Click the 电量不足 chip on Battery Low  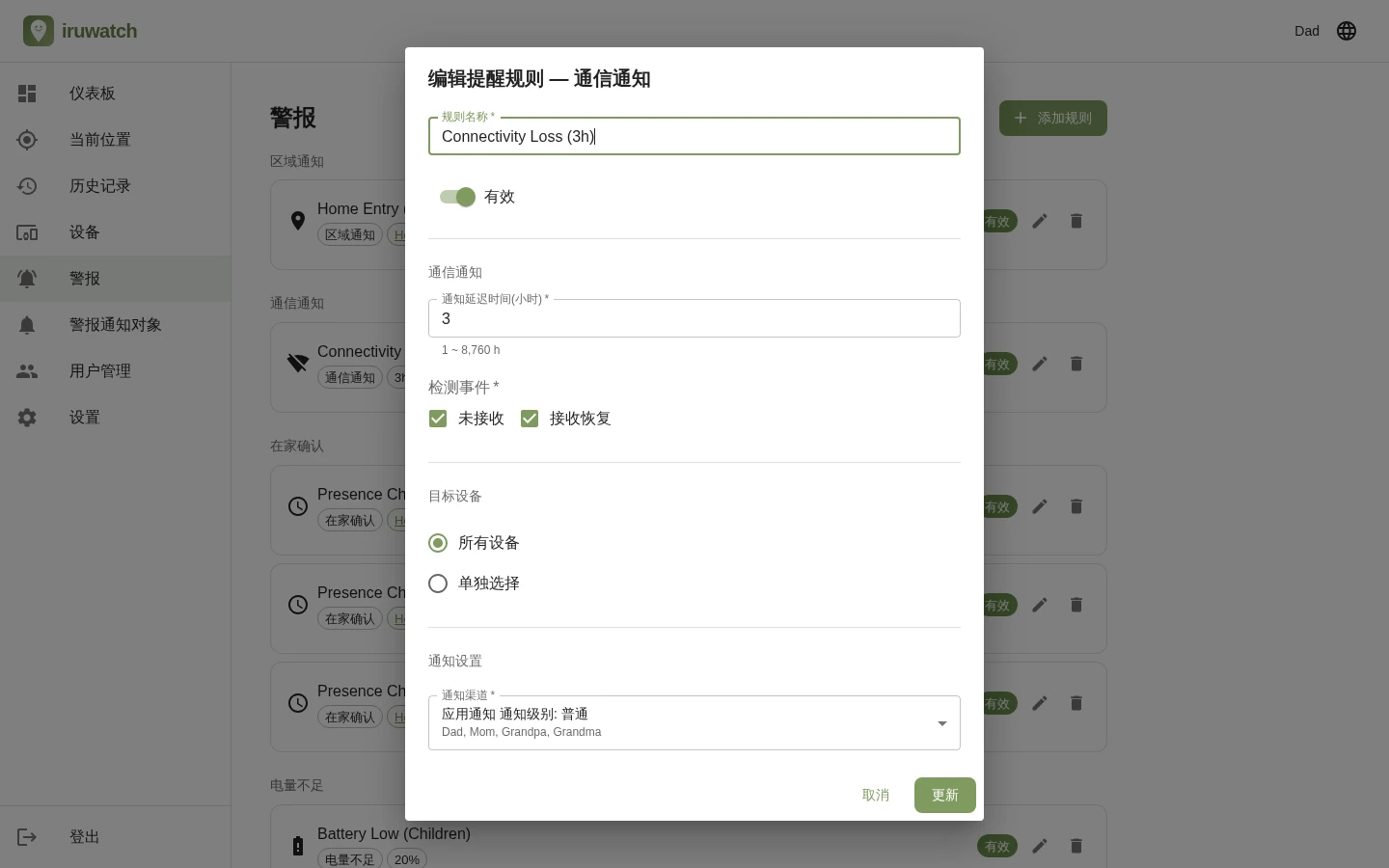[350, 859]
